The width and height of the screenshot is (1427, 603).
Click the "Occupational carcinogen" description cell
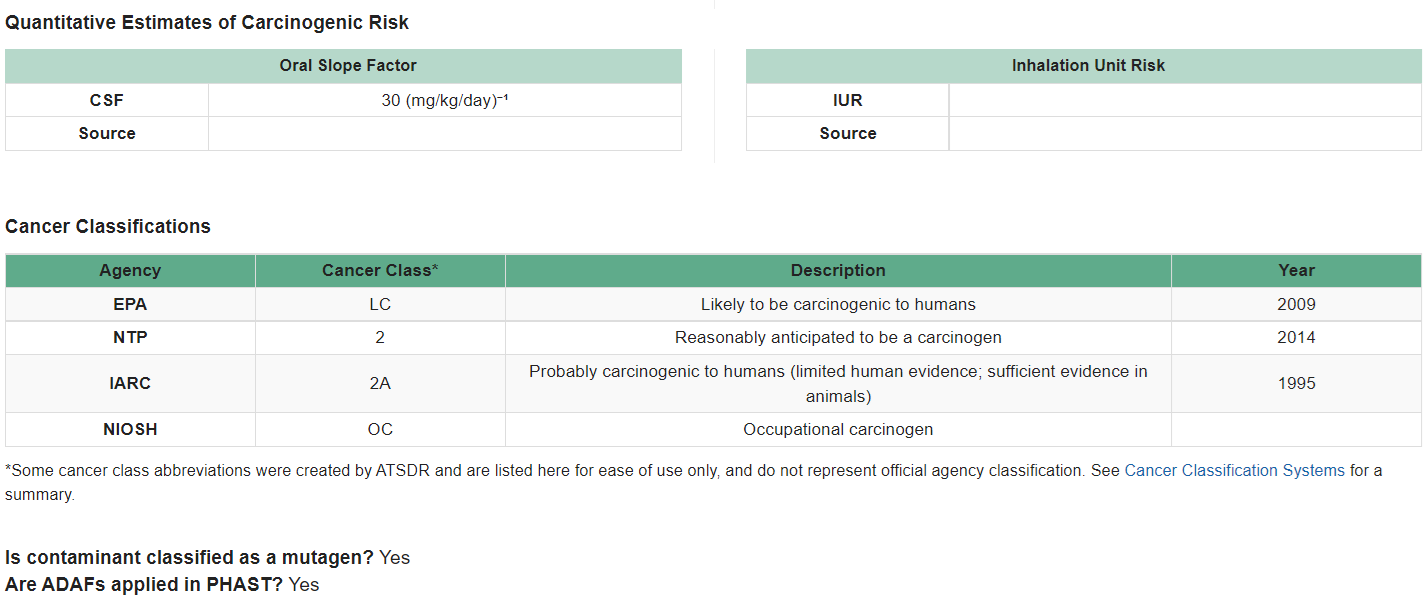click(838, 429)
